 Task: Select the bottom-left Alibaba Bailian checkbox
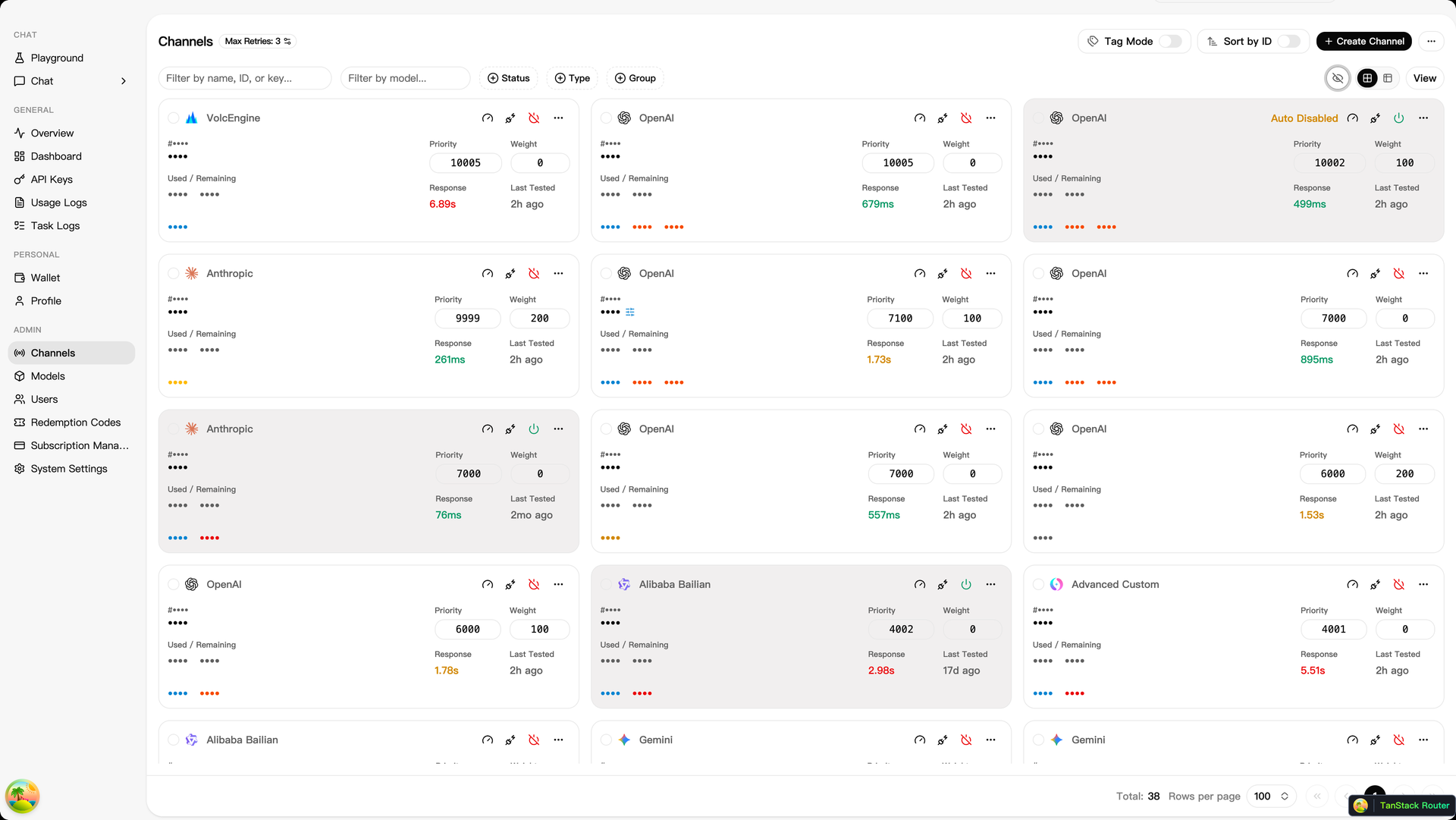pos(174,740)
